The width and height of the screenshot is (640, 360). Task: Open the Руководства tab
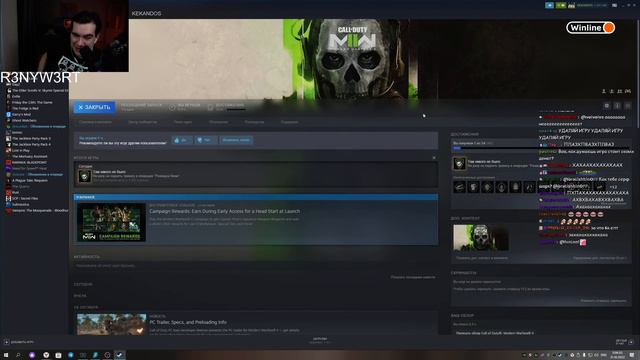254,122
